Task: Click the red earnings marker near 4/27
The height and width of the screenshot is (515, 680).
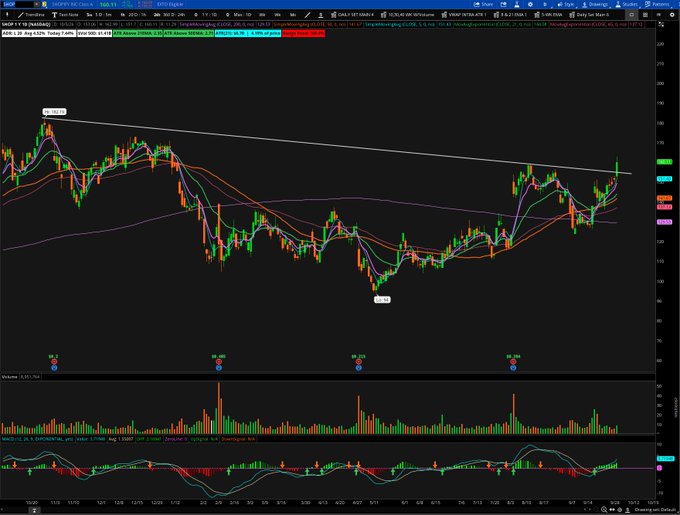Action: (359, 362)
